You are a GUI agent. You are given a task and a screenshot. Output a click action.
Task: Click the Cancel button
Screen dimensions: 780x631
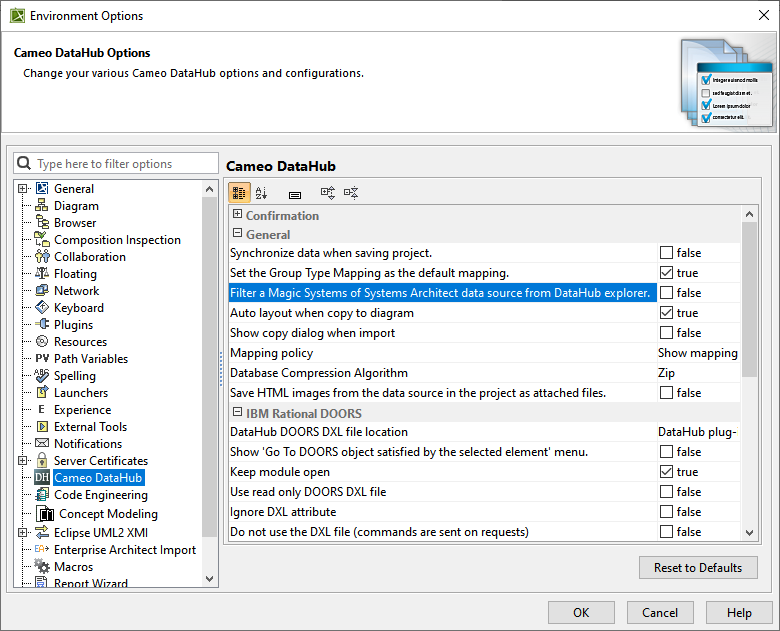tap(660, 613)
